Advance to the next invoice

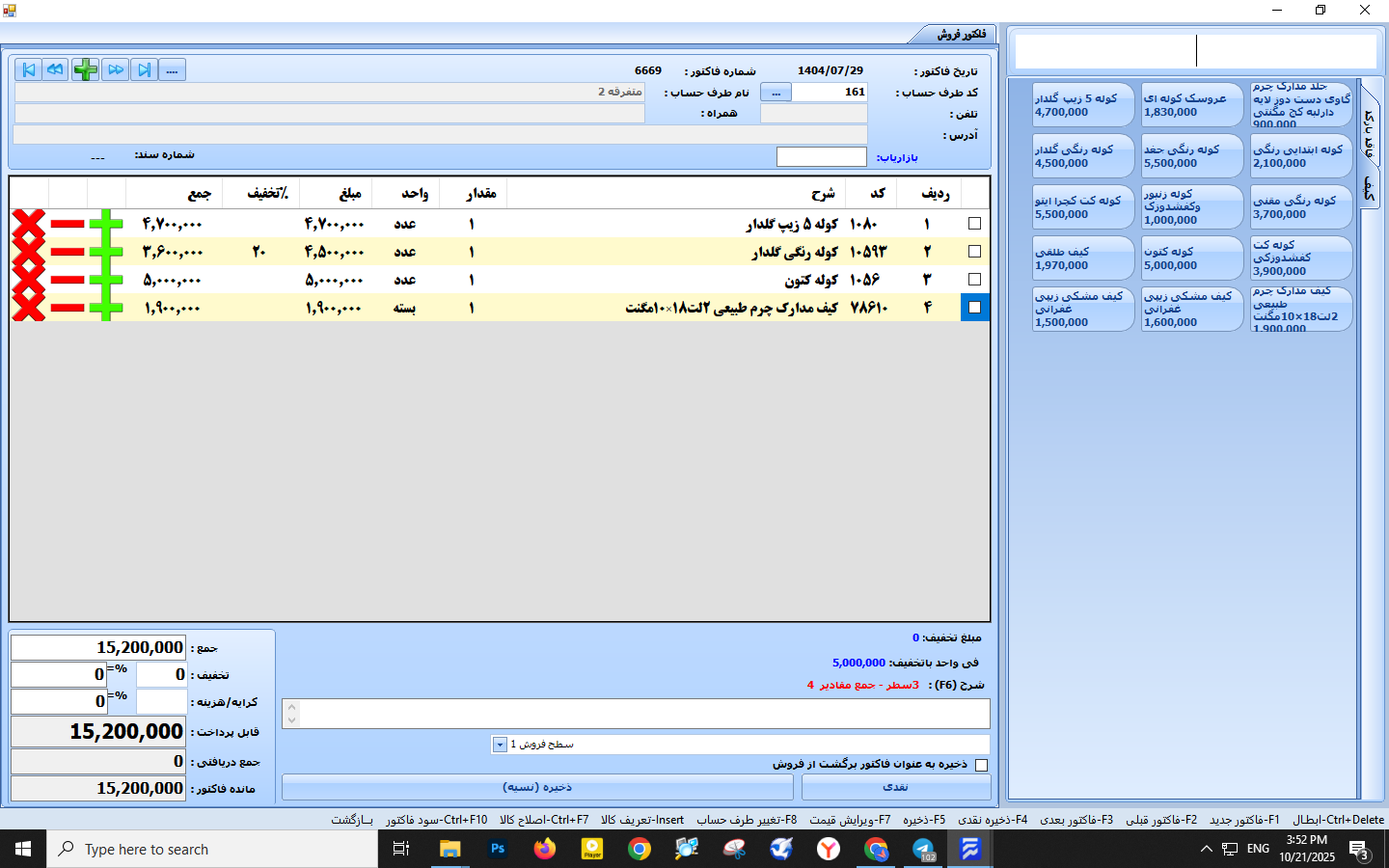(116, 69)
